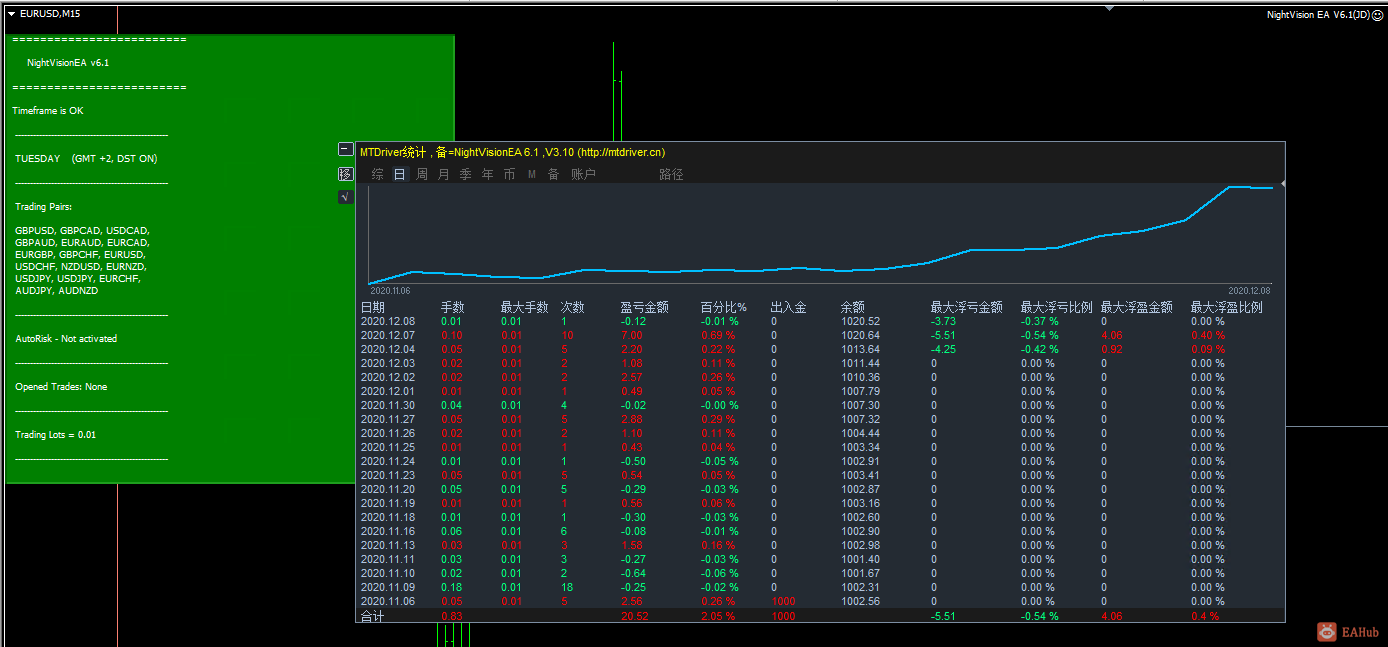Image resolution: width=1388 pixels, height=647 pixels.
Task: Click the blue equity curve chart
Action: point(820,235)
